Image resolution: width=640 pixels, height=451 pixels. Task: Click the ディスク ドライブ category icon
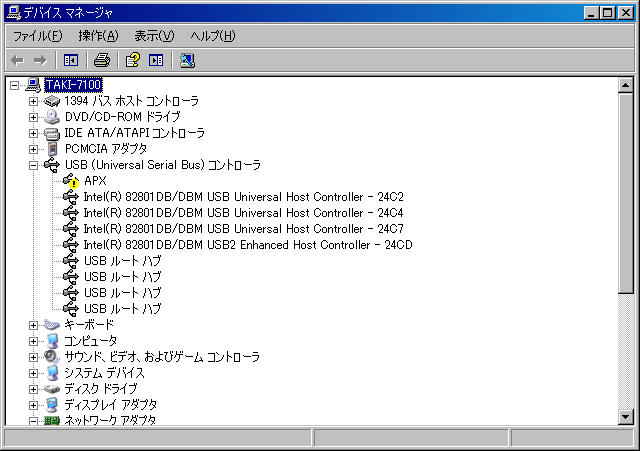[x=52, y=389]
